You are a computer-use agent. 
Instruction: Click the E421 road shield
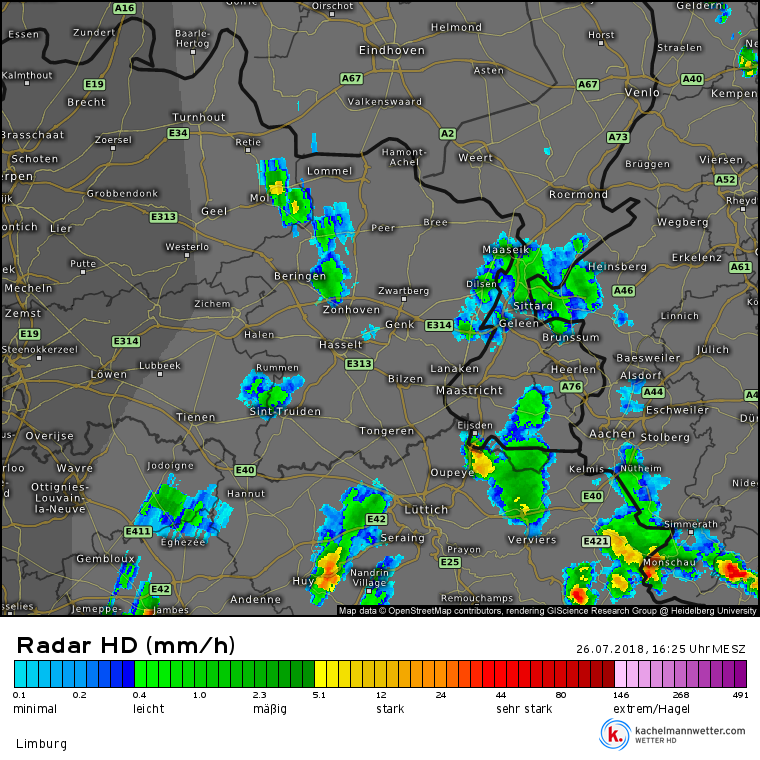(x=595, y=541)
